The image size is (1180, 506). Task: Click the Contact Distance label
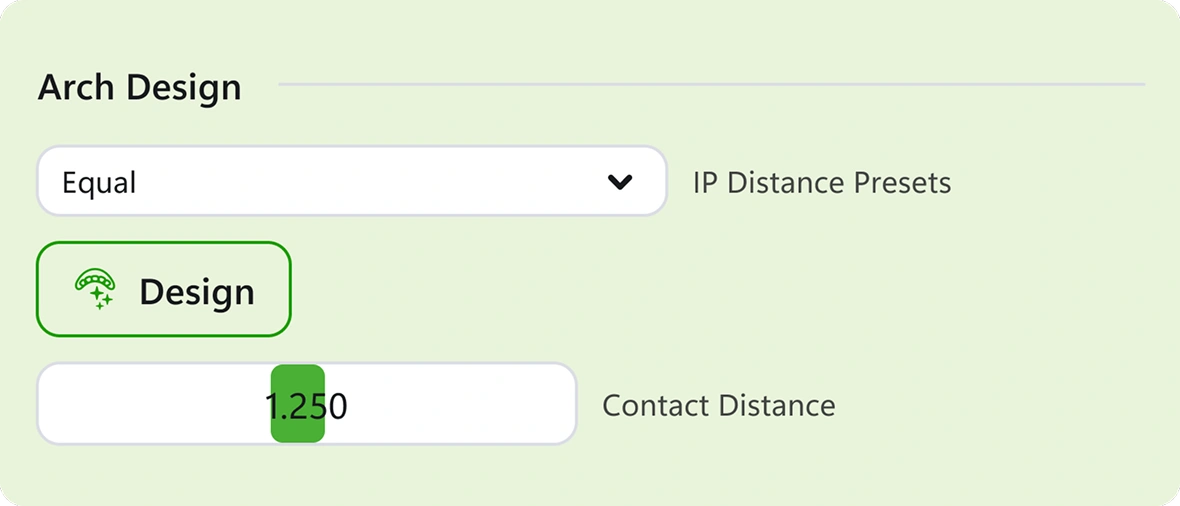(719, 406)
